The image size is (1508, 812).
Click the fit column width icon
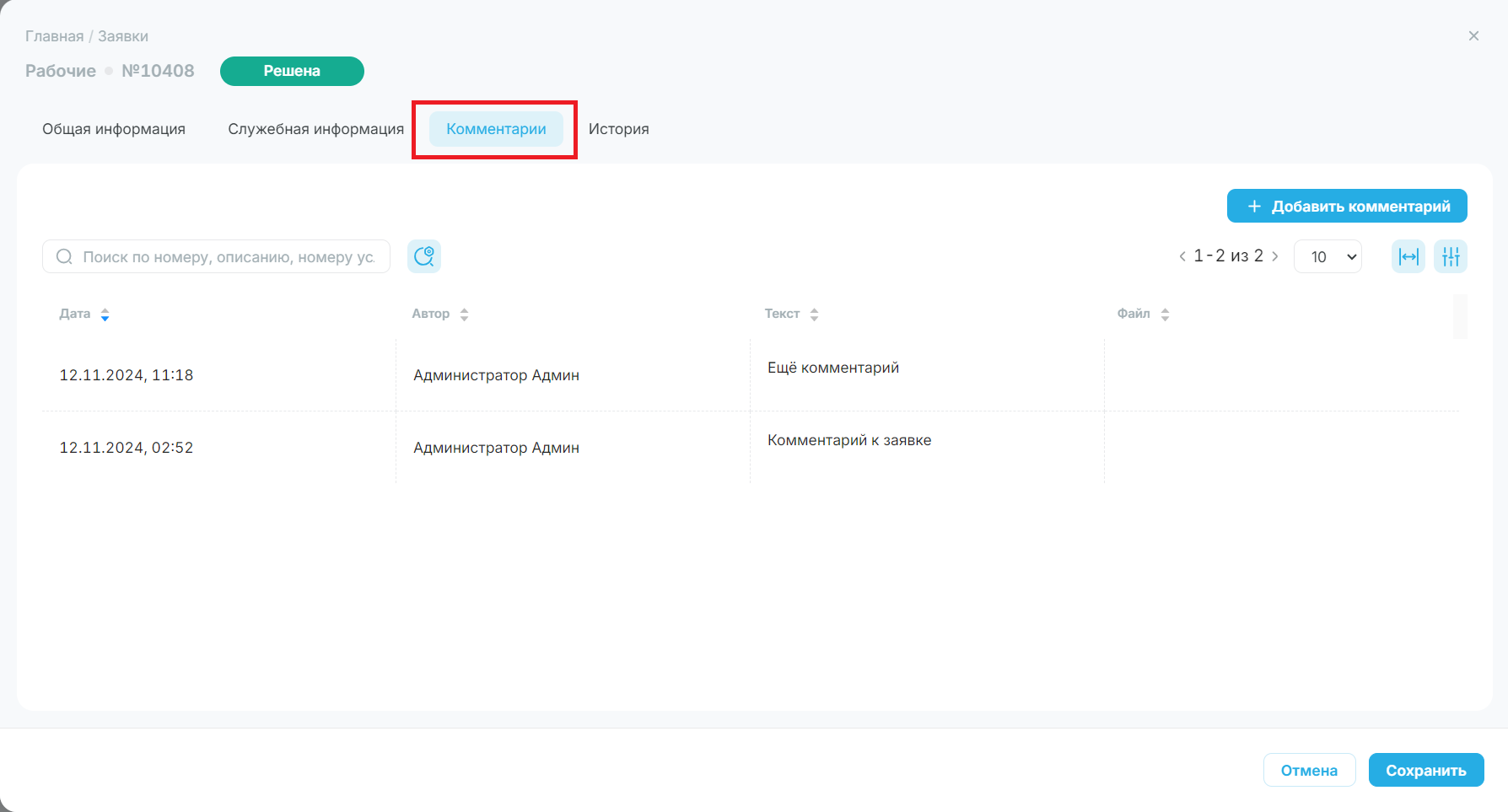(x=1408, y=256)
